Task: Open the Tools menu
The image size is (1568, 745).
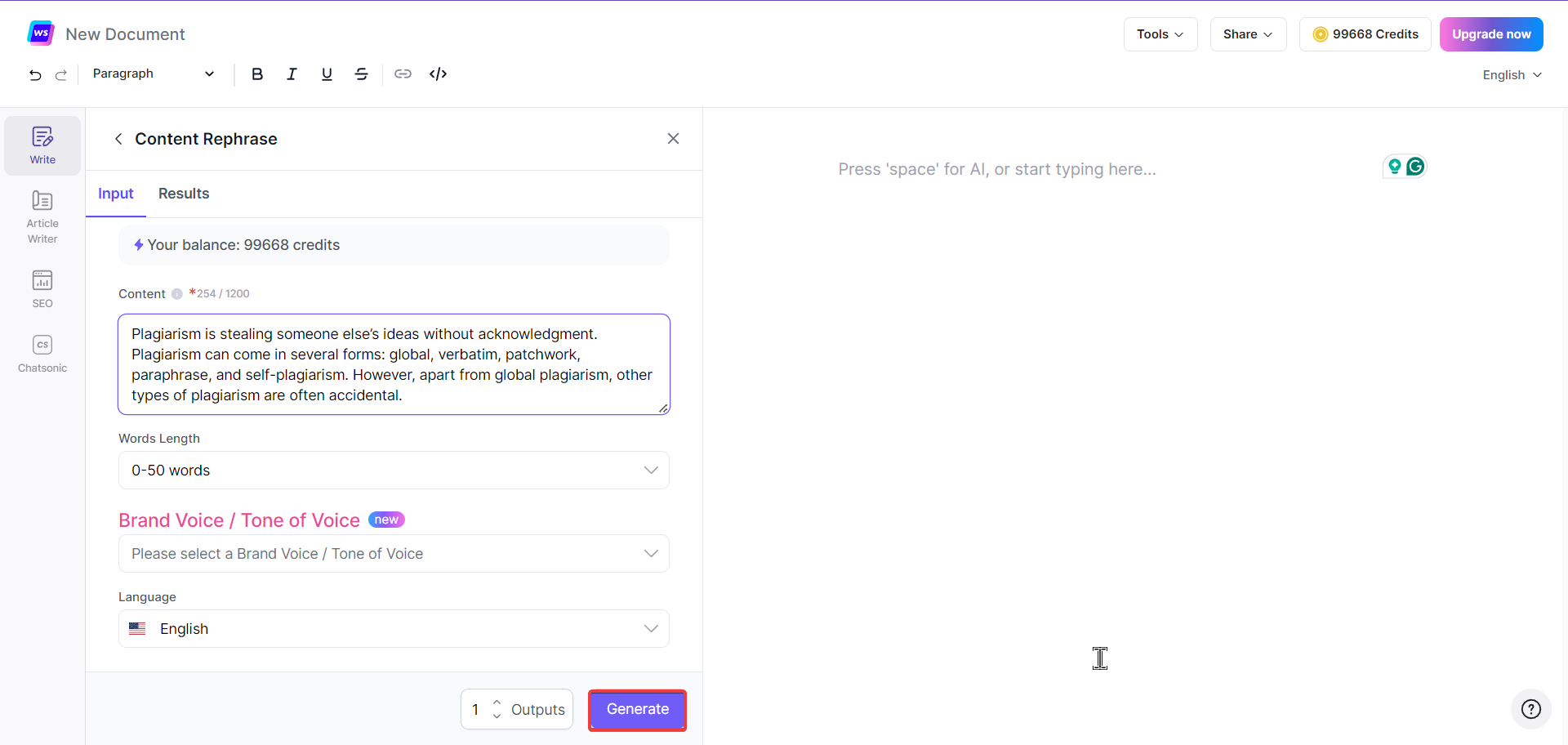Action: [1160, 34]
